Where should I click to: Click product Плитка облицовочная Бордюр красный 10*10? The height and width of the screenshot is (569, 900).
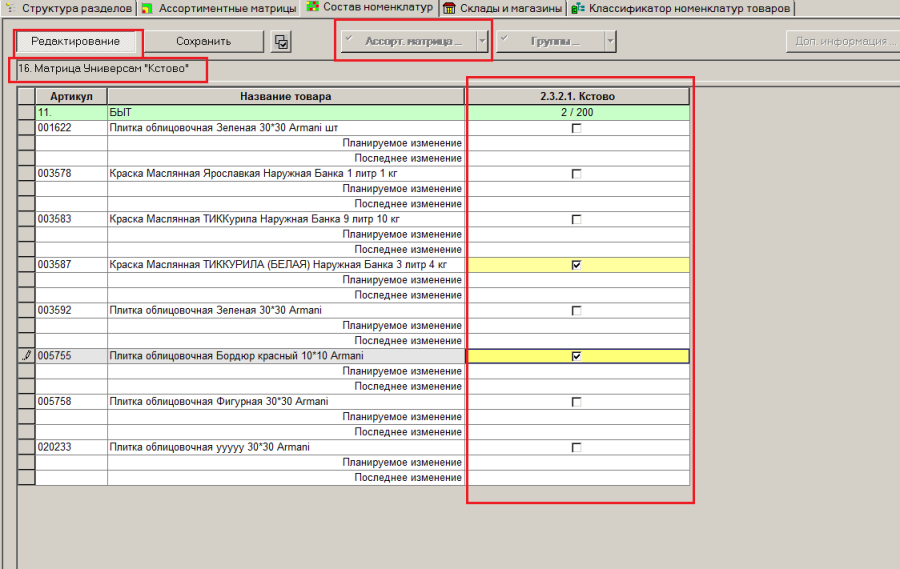tap(286, 355)
